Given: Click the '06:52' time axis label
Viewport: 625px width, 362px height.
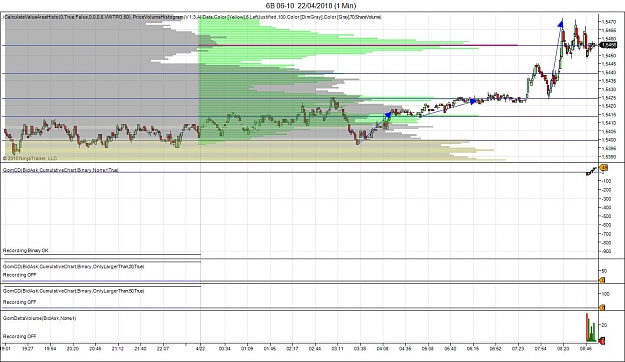Looking at the screenshot, I should click(x=495, y=348).
